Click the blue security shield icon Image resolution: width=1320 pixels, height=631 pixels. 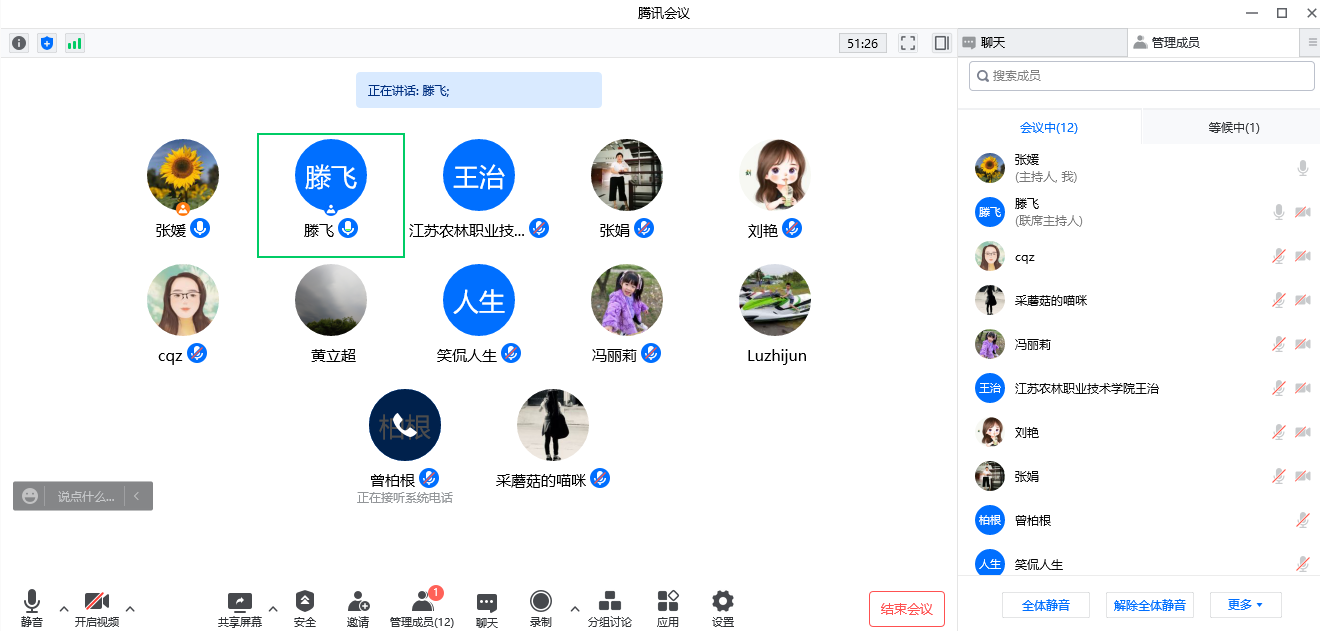point(47,43)
